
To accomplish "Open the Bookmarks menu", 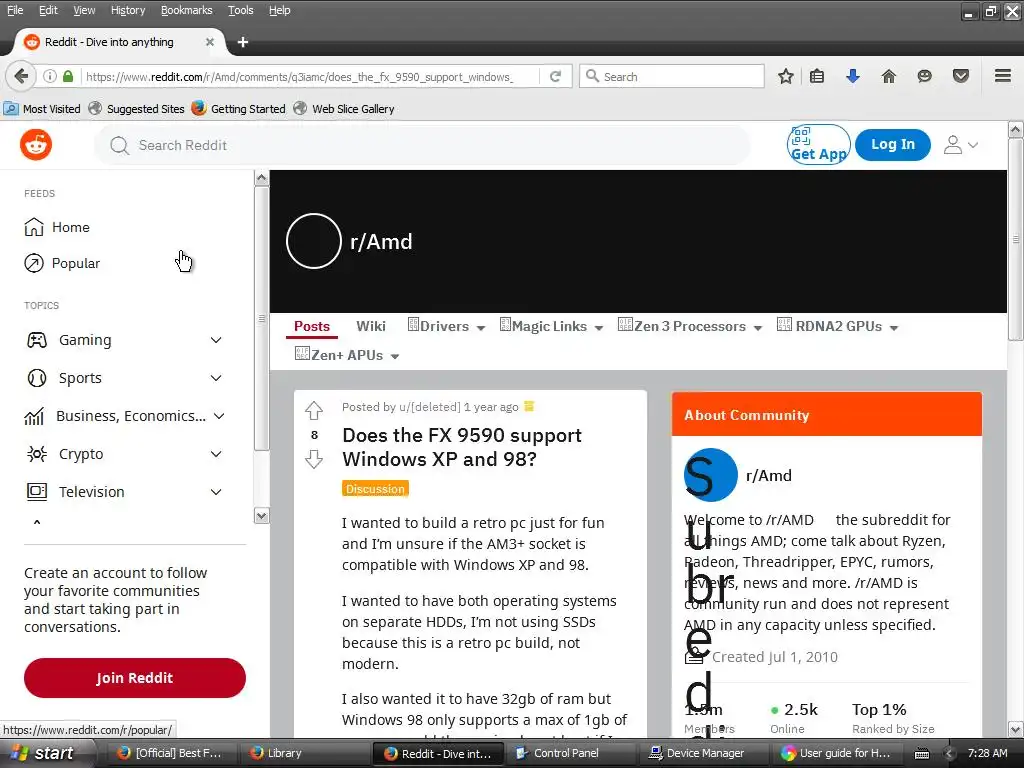I will pos(186,10).
